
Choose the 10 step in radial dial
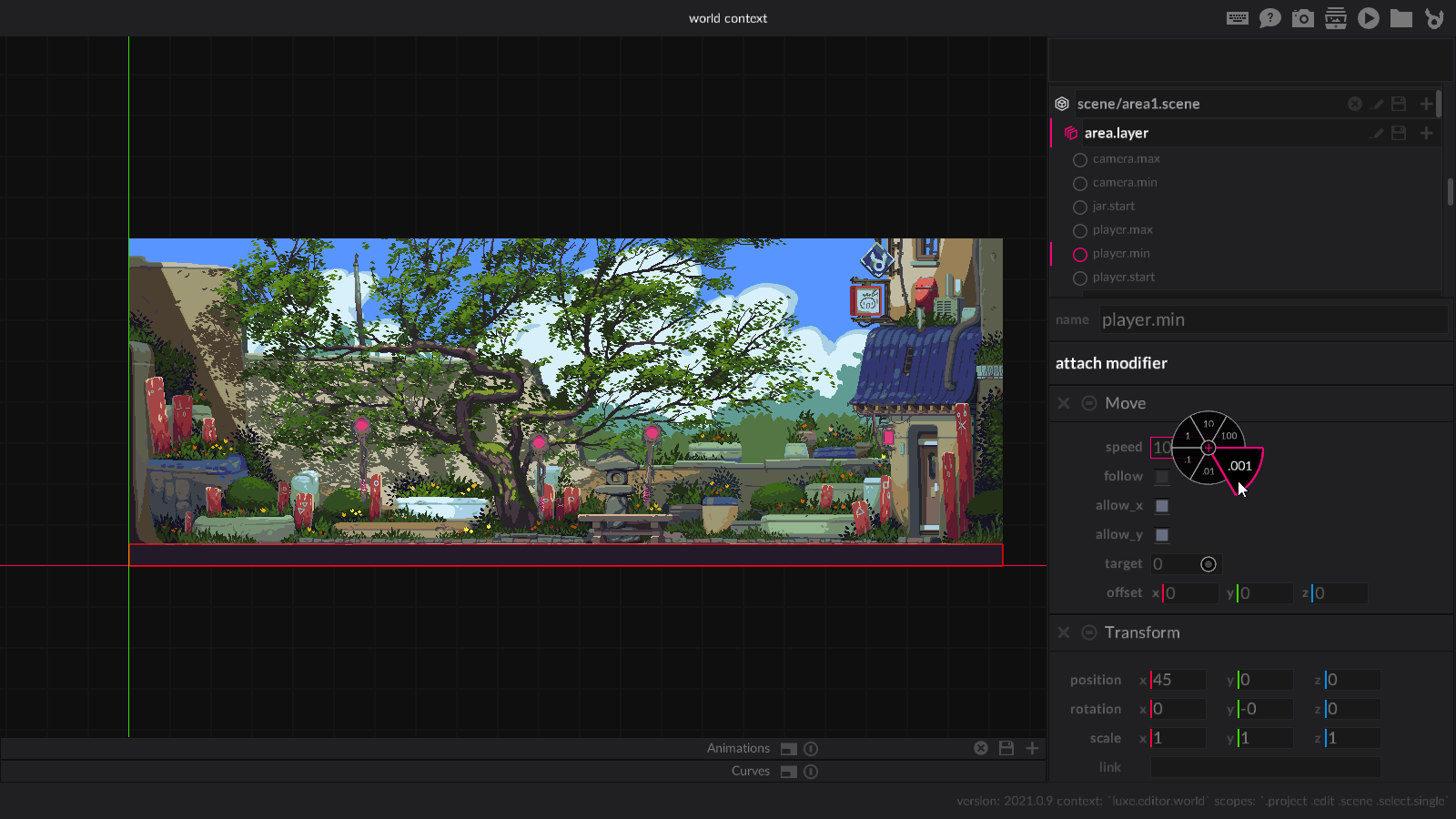[1208, 424]
